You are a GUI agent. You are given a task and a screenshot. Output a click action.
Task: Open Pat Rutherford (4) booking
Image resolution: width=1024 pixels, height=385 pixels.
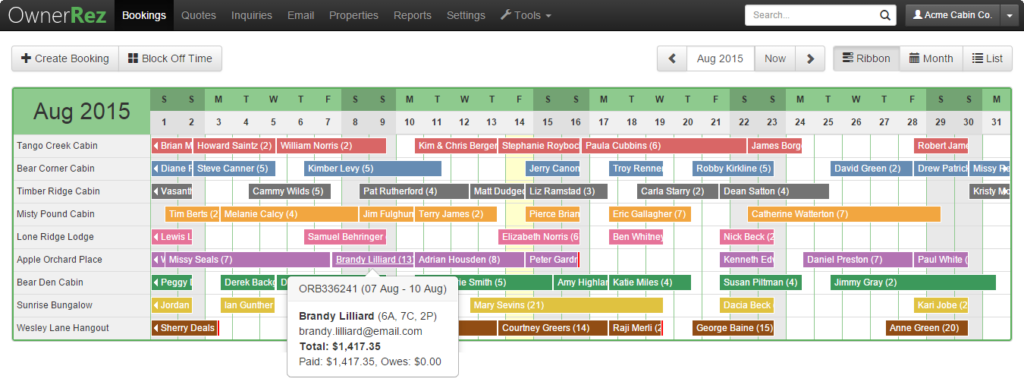pos(414,191)
